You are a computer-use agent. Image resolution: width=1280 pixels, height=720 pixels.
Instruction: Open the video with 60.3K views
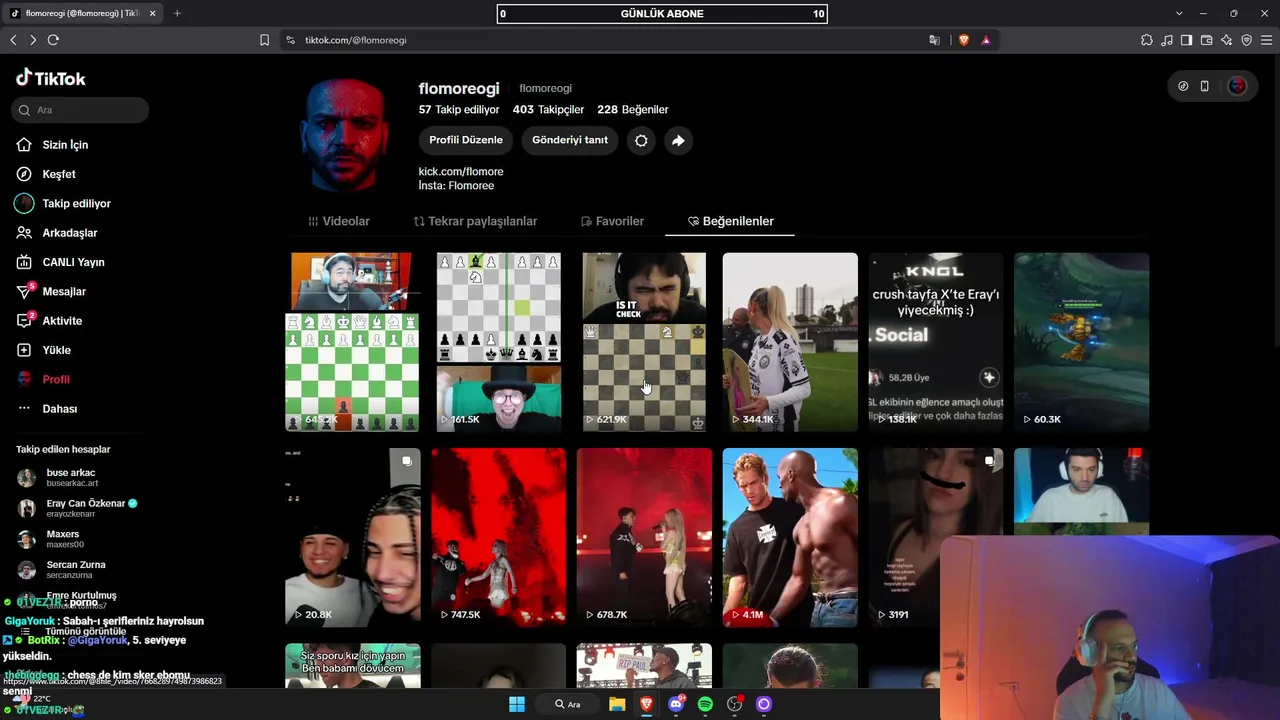pyautogui.click(x=1081, y=342)
